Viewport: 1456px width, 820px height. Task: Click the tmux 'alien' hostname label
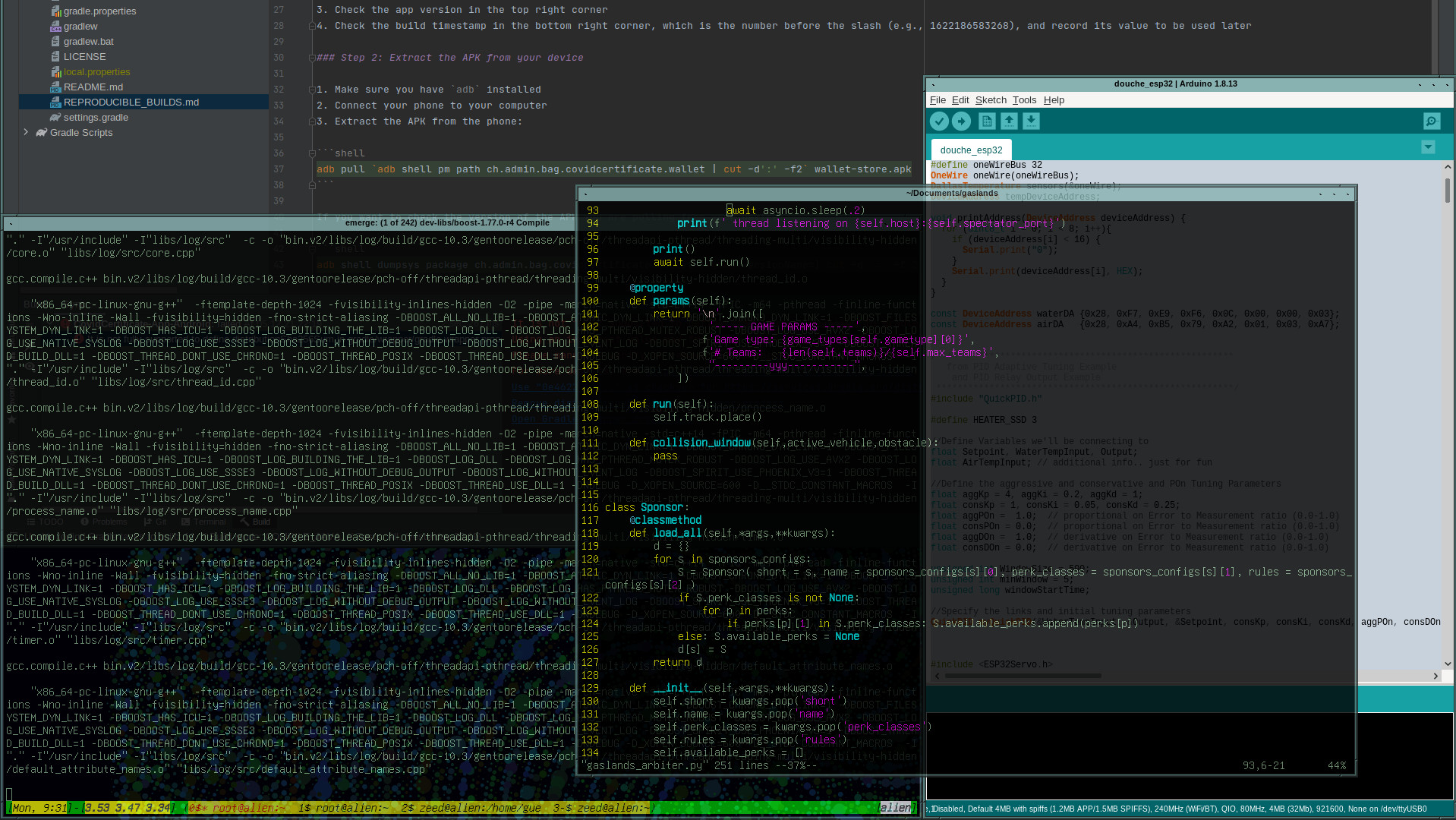(x=895, y=808)
